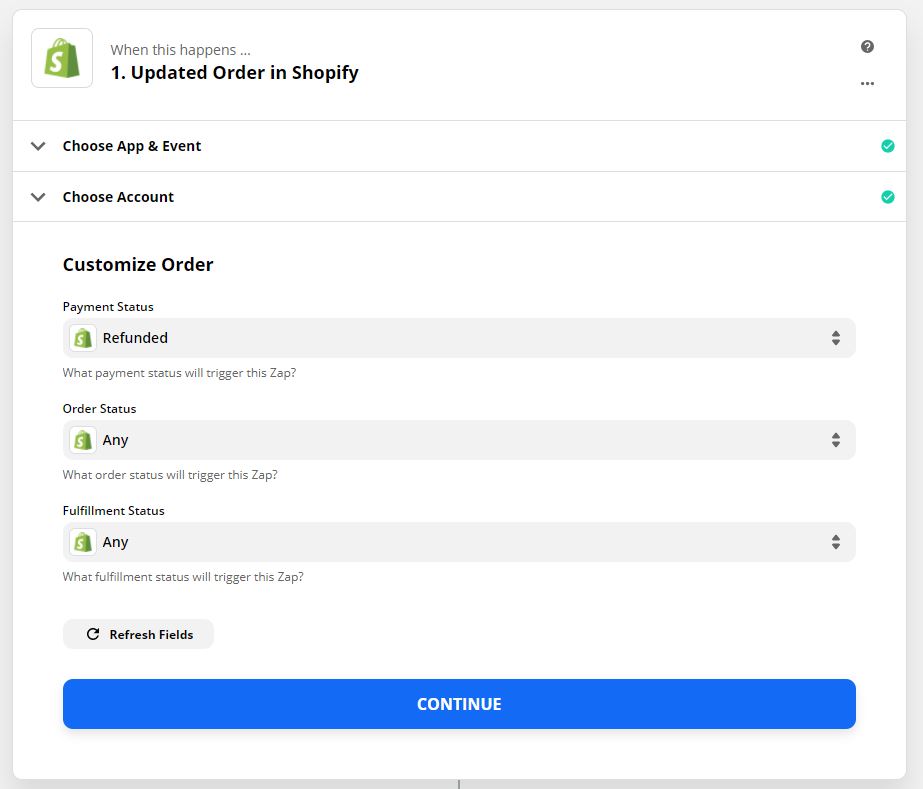This screenshot has width=923, height=789.
Task: Click green checkmark beside Choose Account
Action: [888, 197]
